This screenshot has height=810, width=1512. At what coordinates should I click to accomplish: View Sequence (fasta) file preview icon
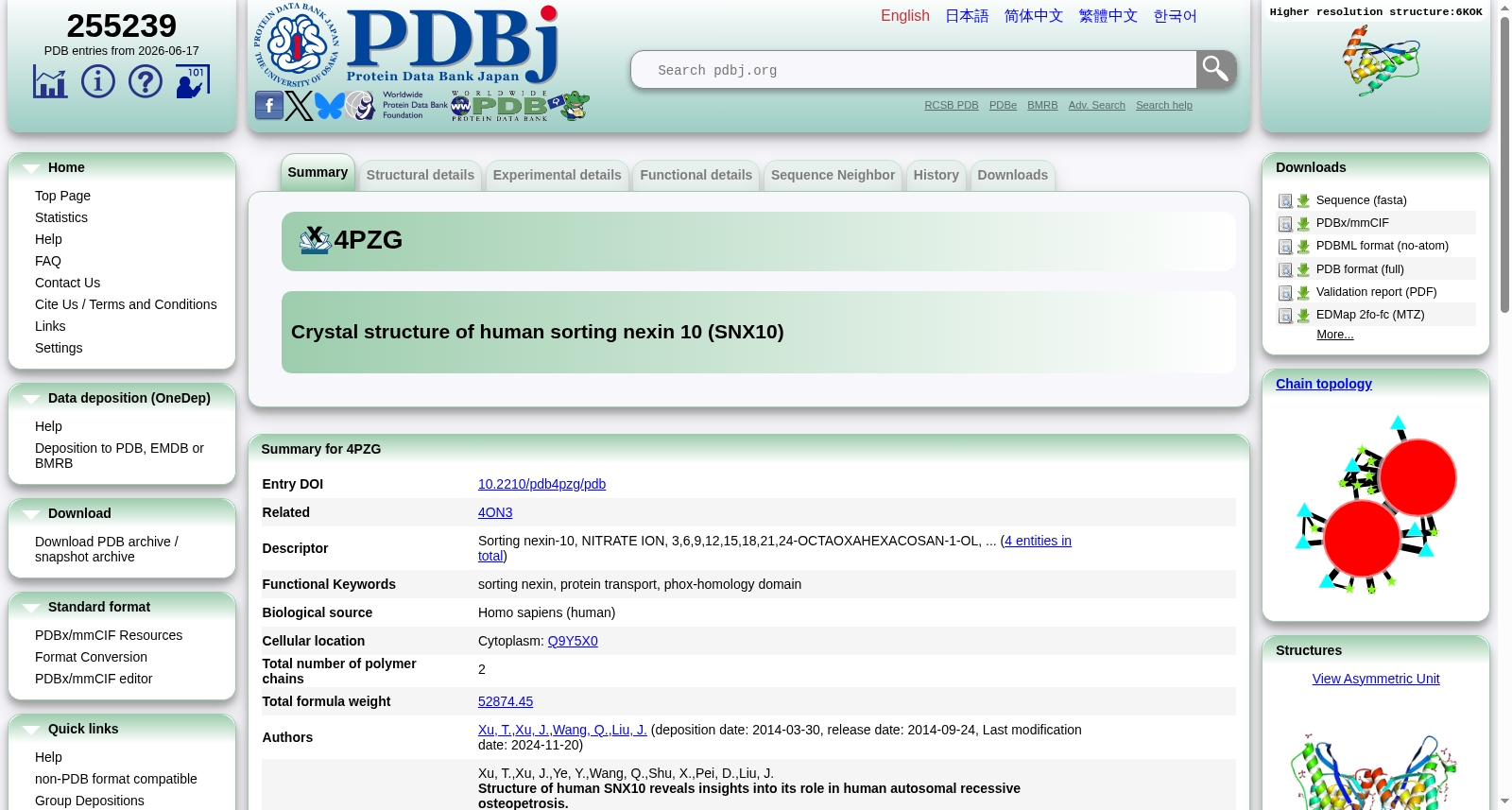pyautogui.click(x=1285, y=201)
